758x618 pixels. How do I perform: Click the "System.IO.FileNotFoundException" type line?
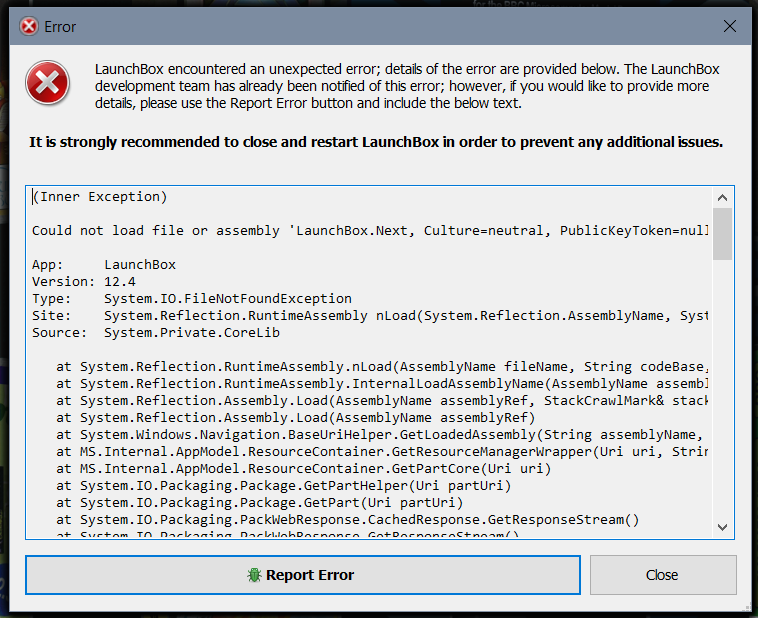(x=192, y=298)
